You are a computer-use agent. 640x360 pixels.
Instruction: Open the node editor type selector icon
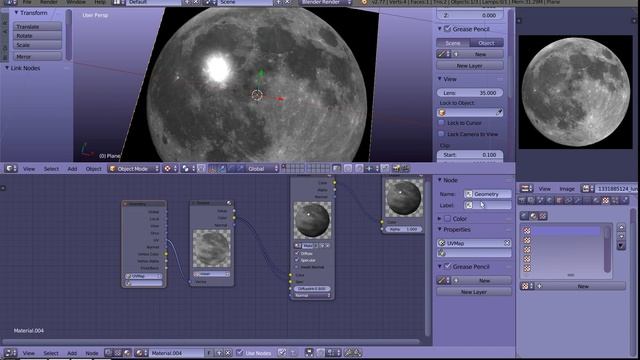[x=10, y=353]
